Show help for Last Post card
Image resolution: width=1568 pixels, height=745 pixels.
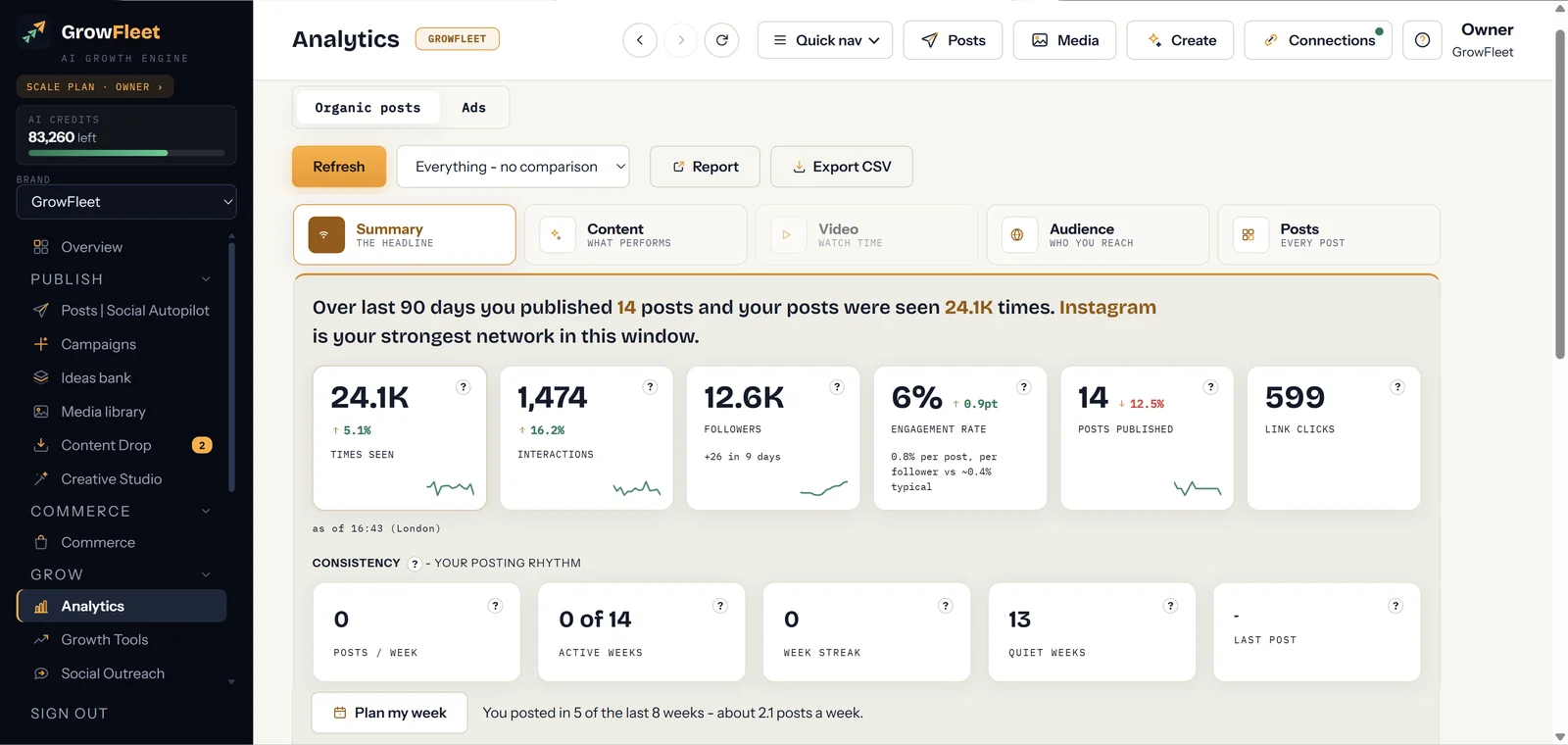pos(1396,606)
